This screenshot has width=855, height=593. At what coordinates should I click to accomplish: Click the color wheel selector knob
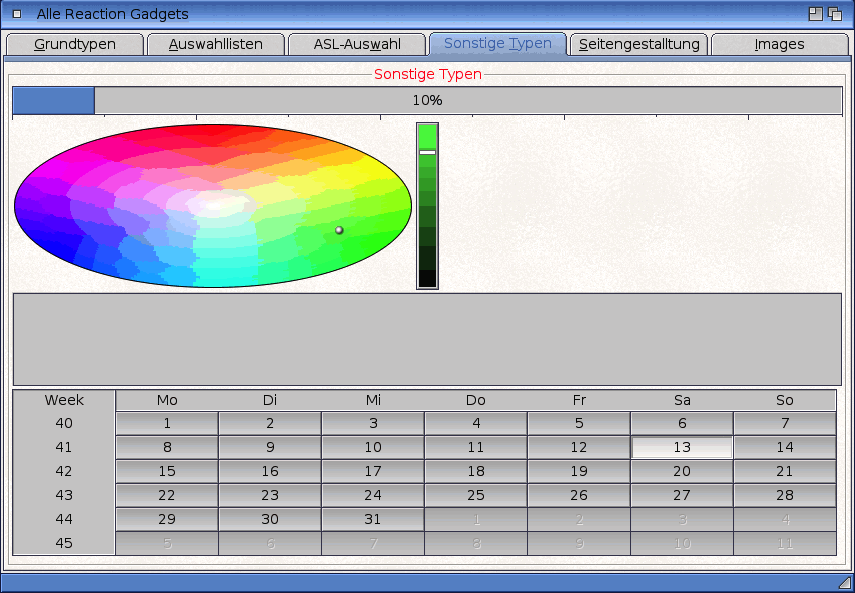pos(339,230)
